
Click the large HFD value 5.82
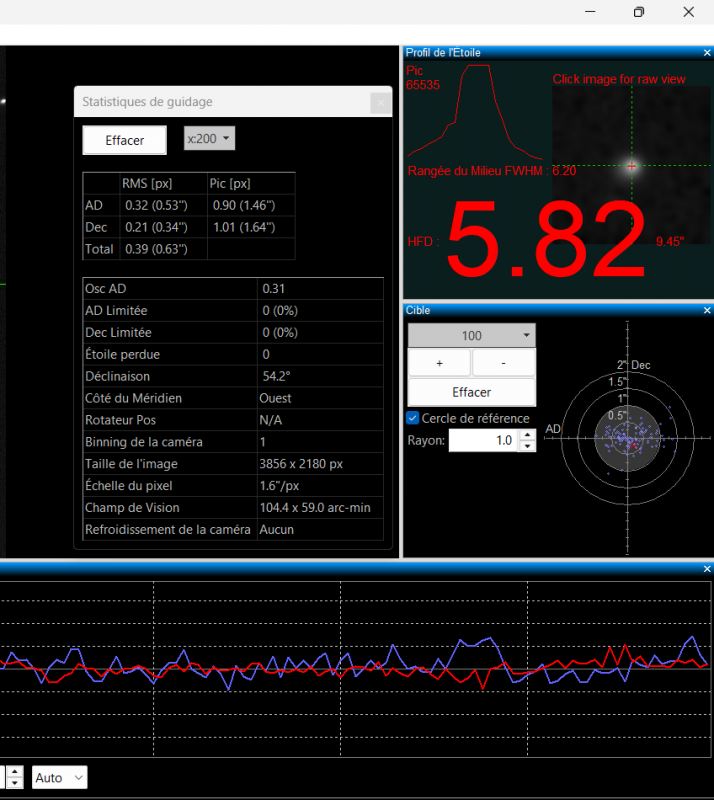point(547,238)
